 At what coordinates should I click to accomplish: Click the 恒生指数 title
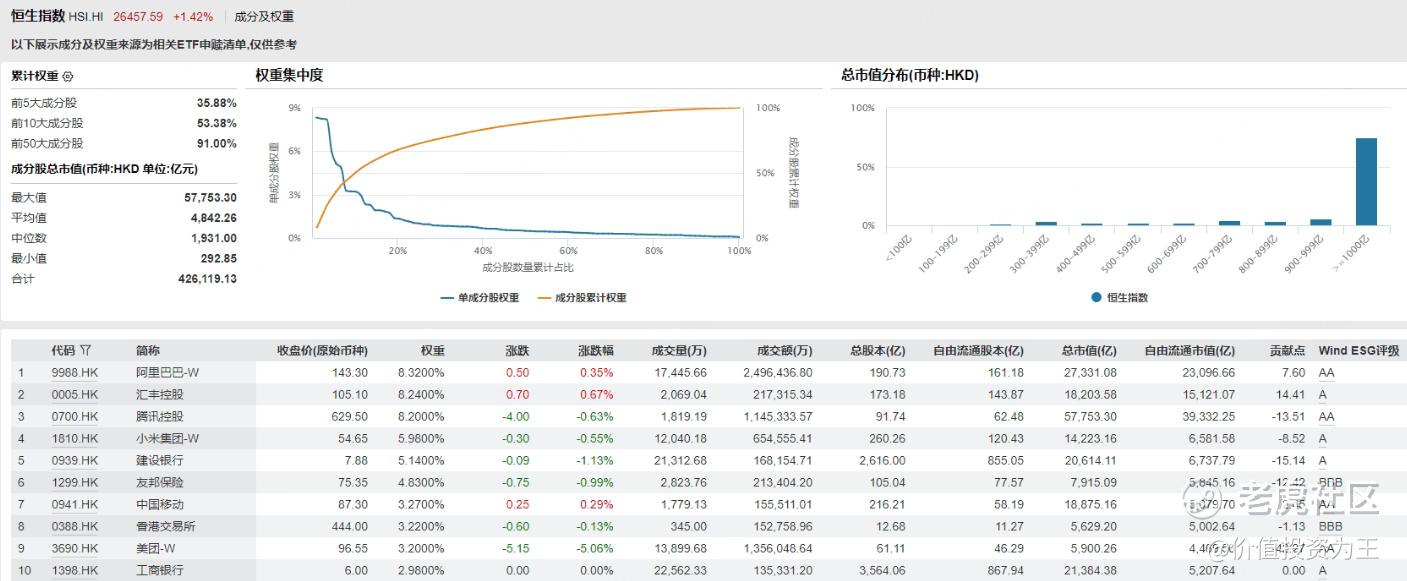coord(38,16)
